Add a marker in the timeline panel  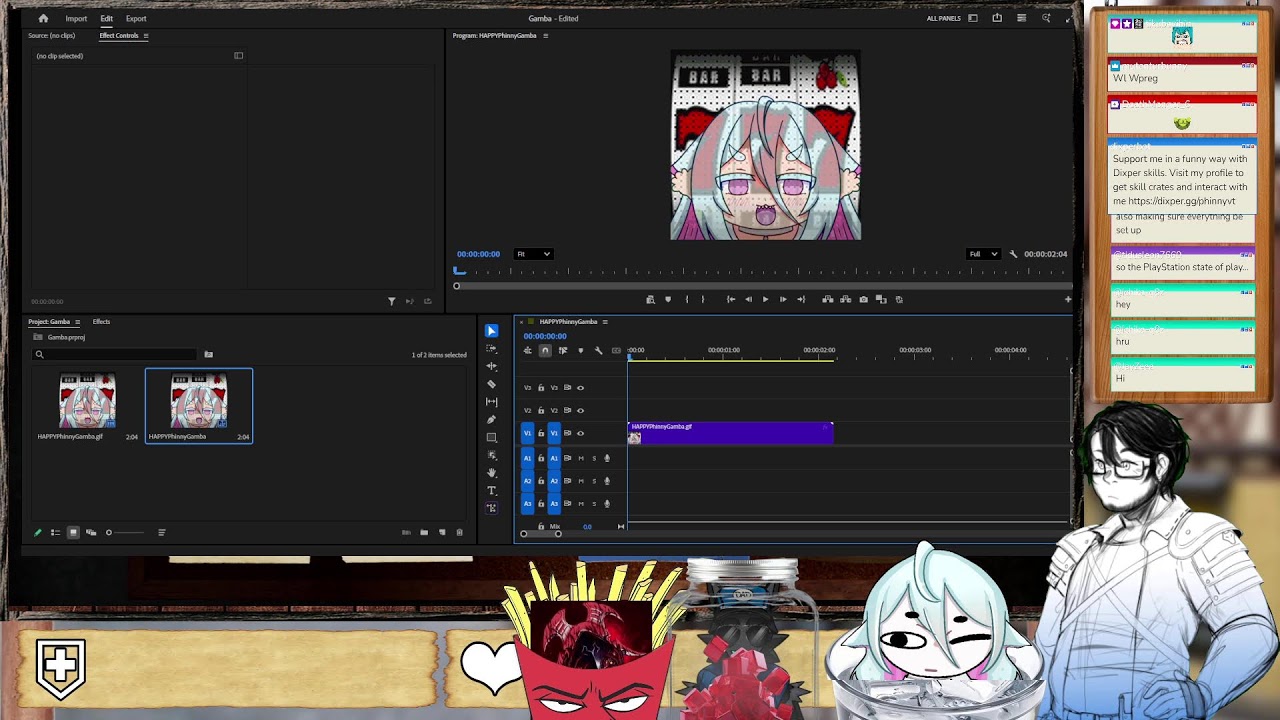click(580, 350)
